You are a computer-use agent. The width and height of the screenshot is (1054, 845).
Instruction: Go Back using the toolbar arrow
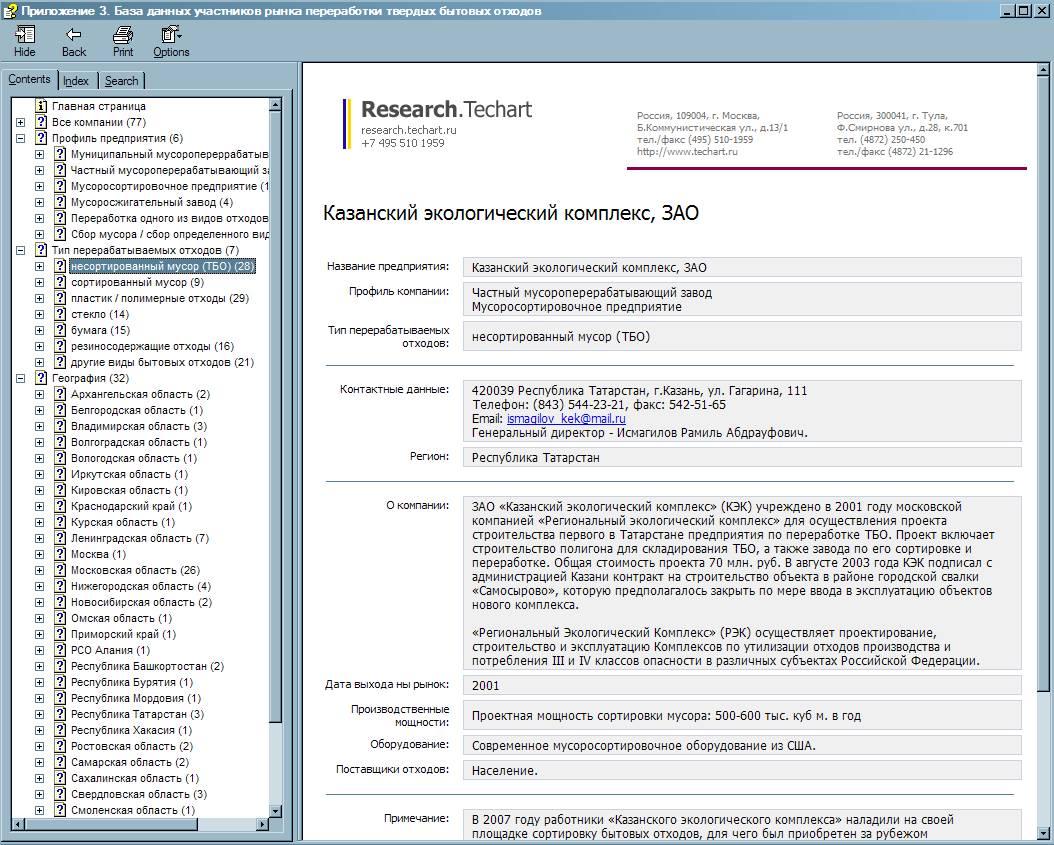coord(74,41)
